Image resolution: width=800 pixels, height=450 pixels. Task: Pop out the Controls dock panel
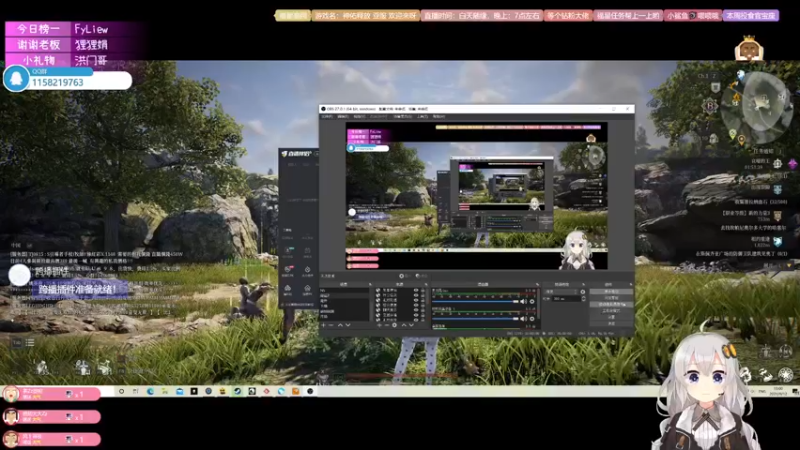[x=631, y=285]
